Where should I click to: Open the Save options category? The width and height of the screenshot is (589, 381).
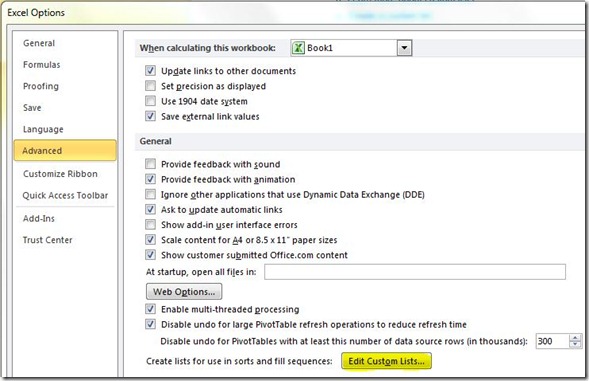click(32, 108)
